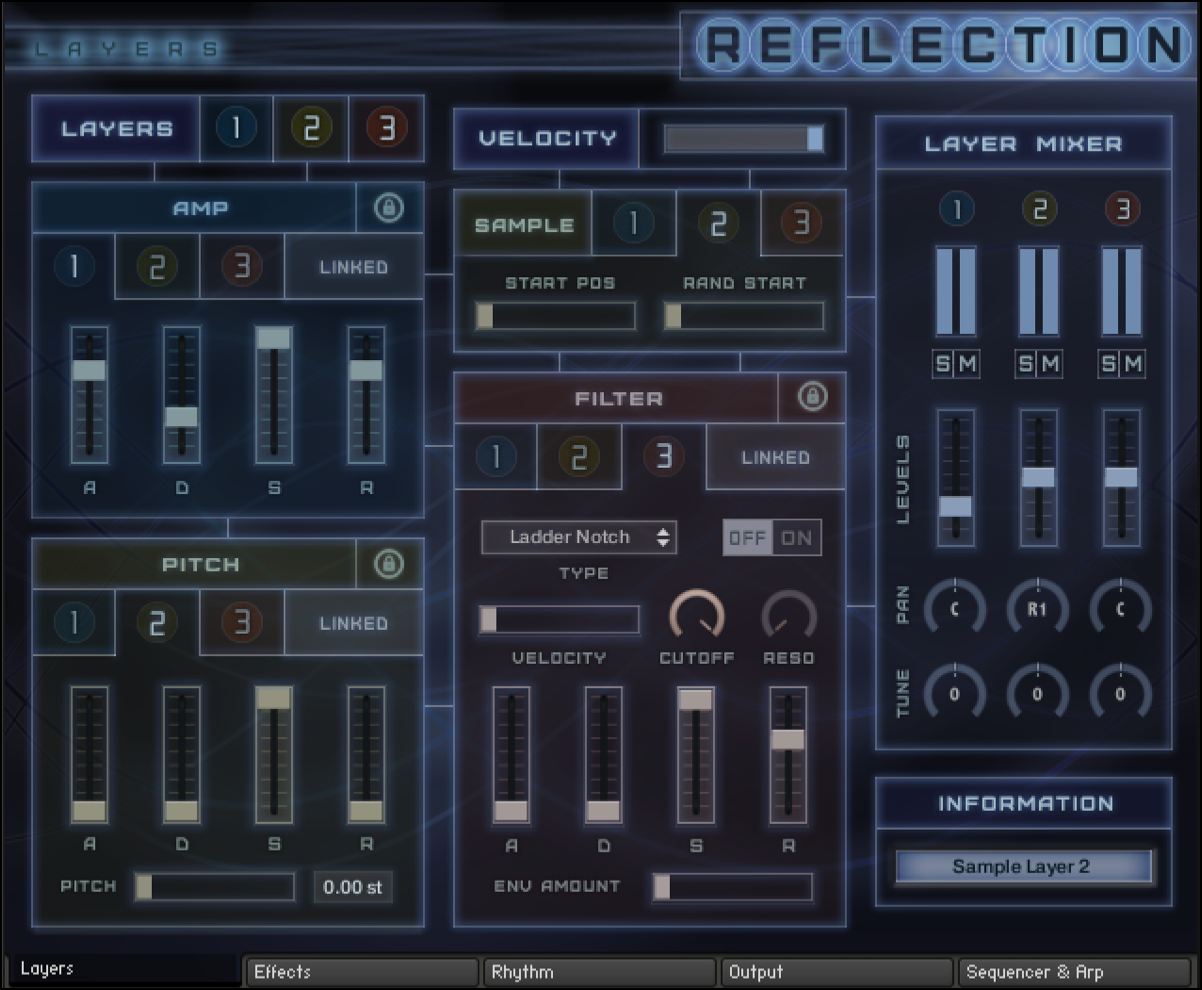This screenshot has height=990, width=1202.
Task: Switch the filter ON
Action: point(797,538)
